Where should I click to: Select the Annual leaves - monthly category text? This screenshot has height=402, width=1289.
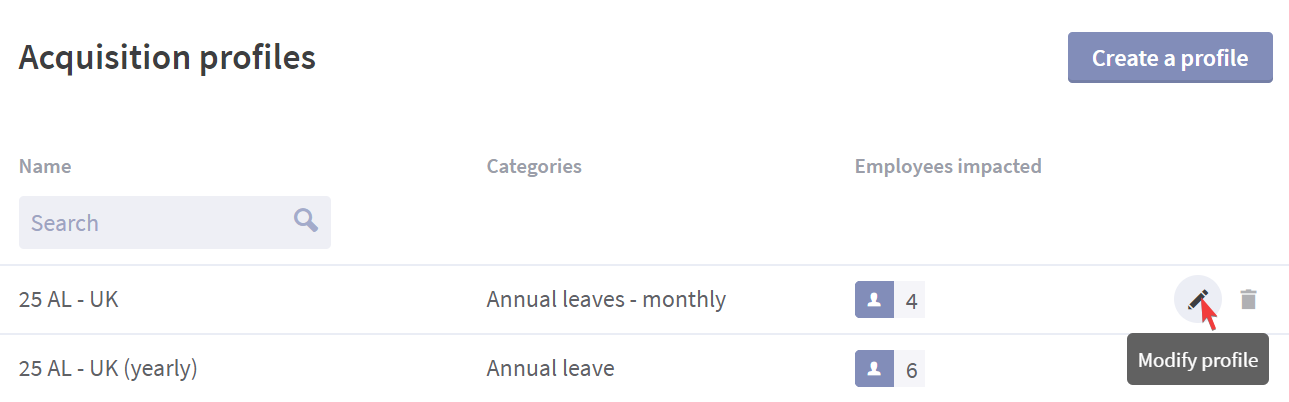606,299
